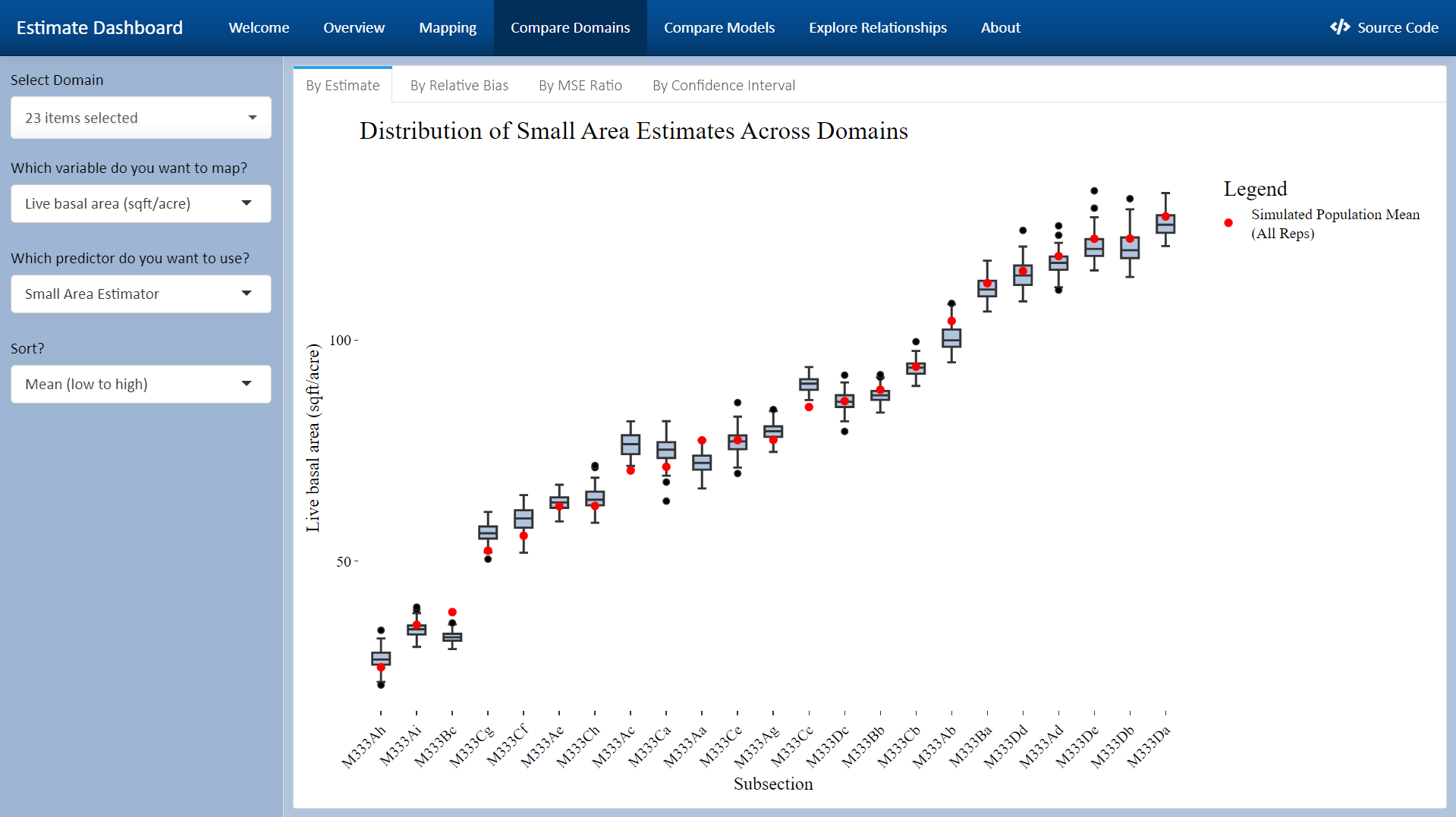The height and width of the screenshot is (817, 1456).
Task: Navigate to Explore Relationships
Action: (x=878, y=27)
